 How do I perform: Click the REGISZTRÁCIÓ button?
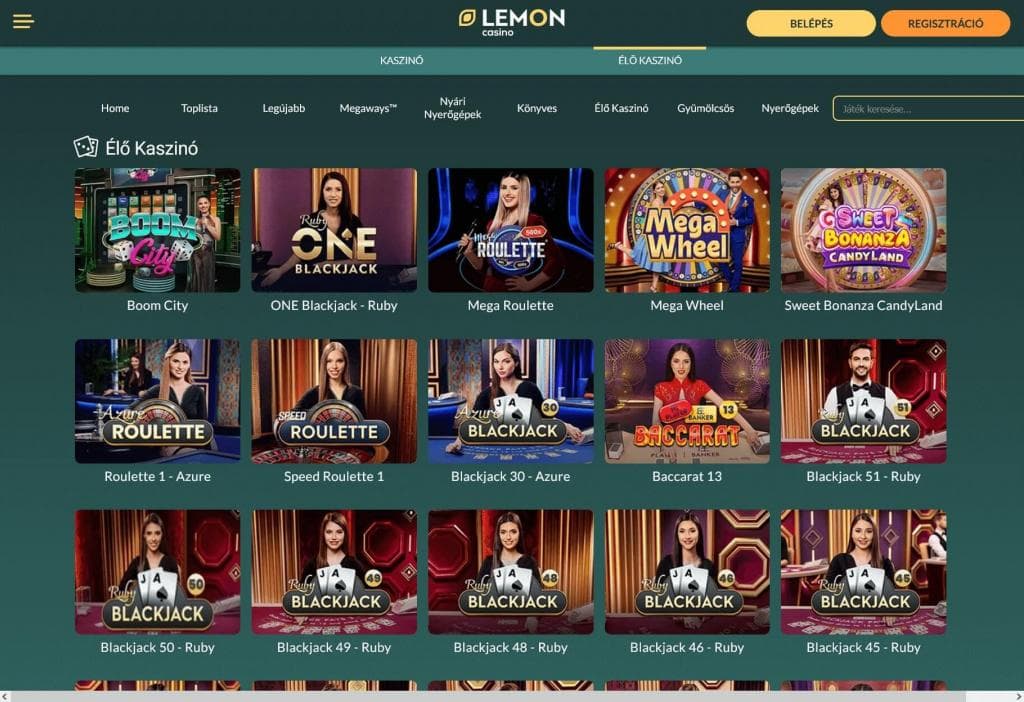point(946,24)
